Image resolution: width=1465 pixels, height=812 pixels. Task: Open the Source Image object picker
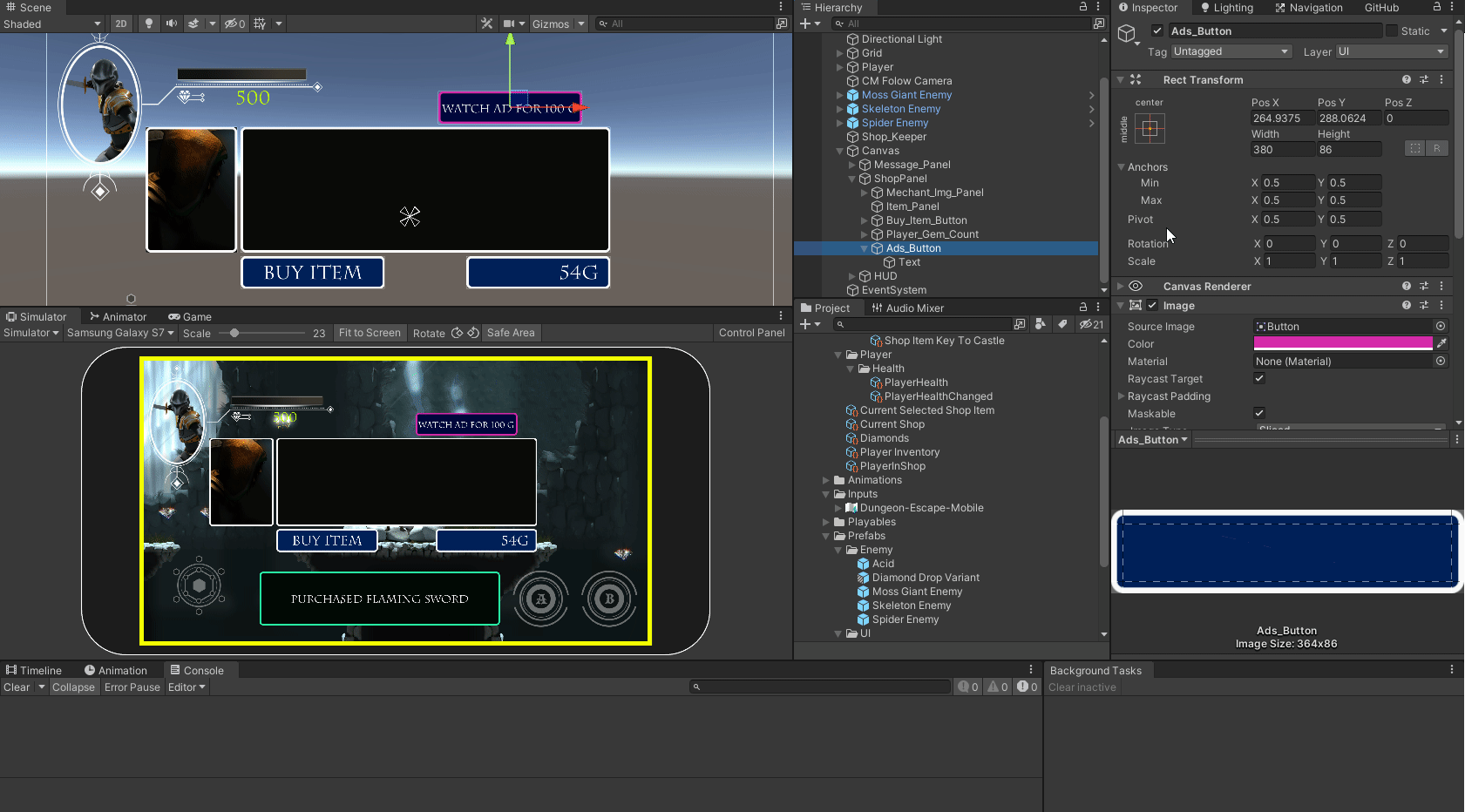[x=1441, y=326]
